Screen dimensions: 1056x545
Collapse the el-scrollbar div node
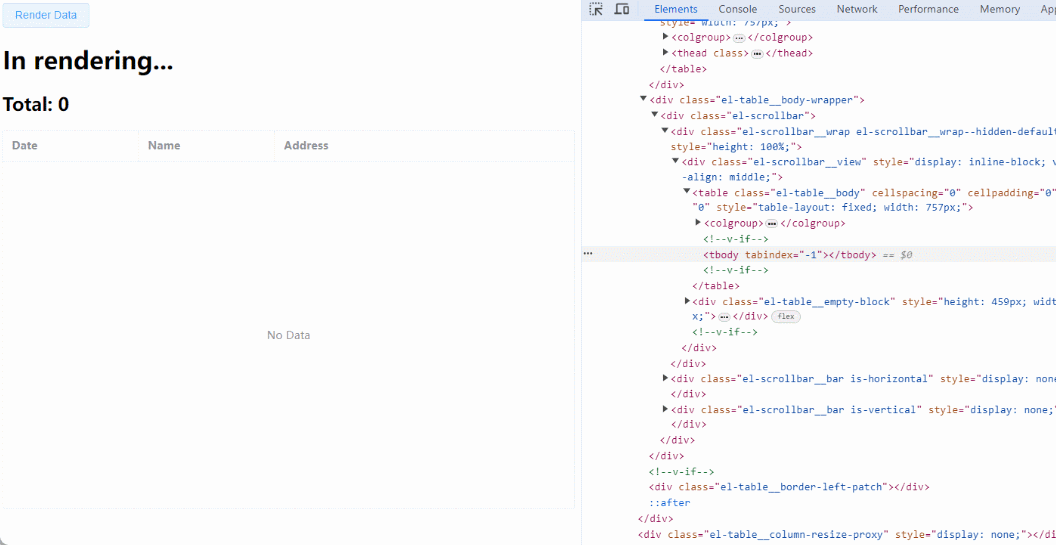(x=654, y=115)
